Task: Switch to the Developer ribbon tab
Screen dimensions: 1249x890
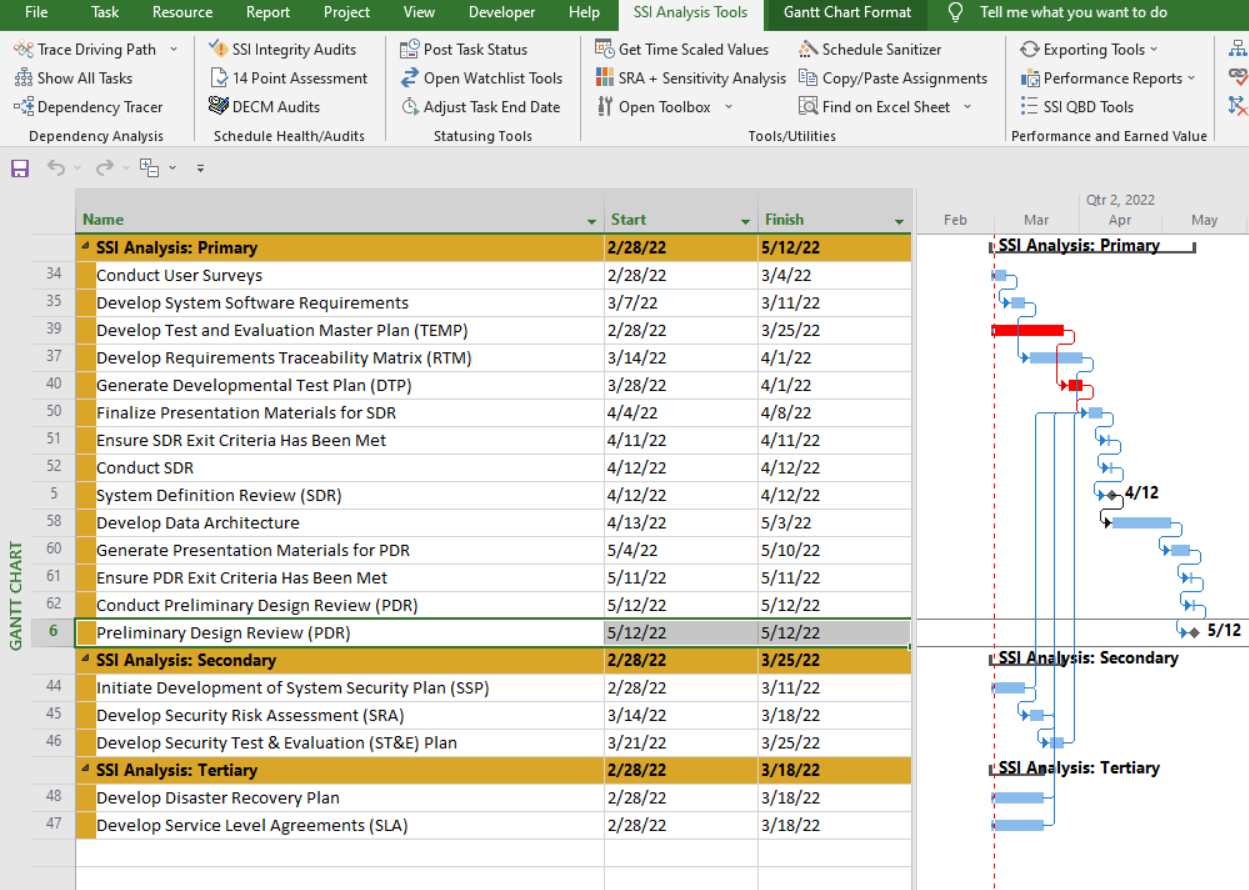Action: click(x=502, y=13)
